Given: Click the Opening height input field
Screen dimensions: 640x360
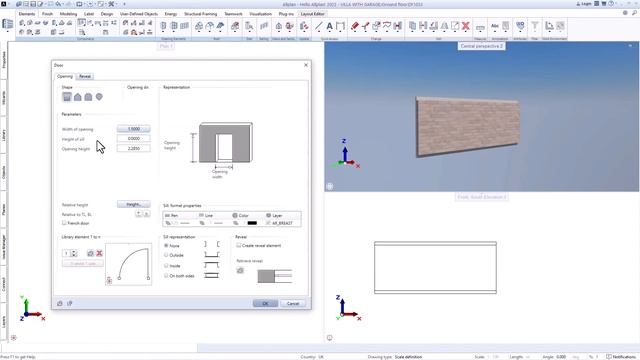Looking at the screenshot, I should coord(133,149).
